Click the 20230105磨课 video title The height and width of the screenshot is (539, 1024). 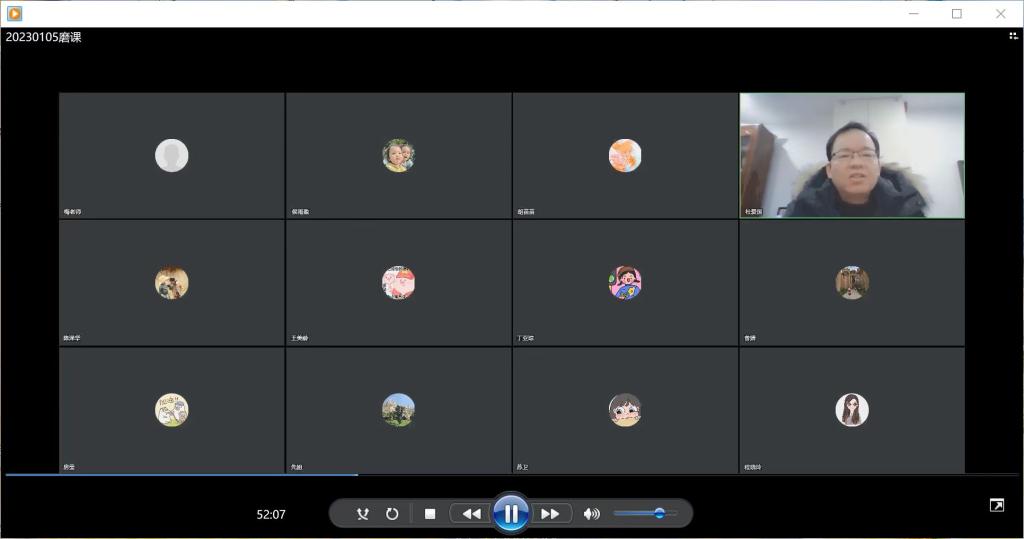pyautogui.click(x=43, y=37)
